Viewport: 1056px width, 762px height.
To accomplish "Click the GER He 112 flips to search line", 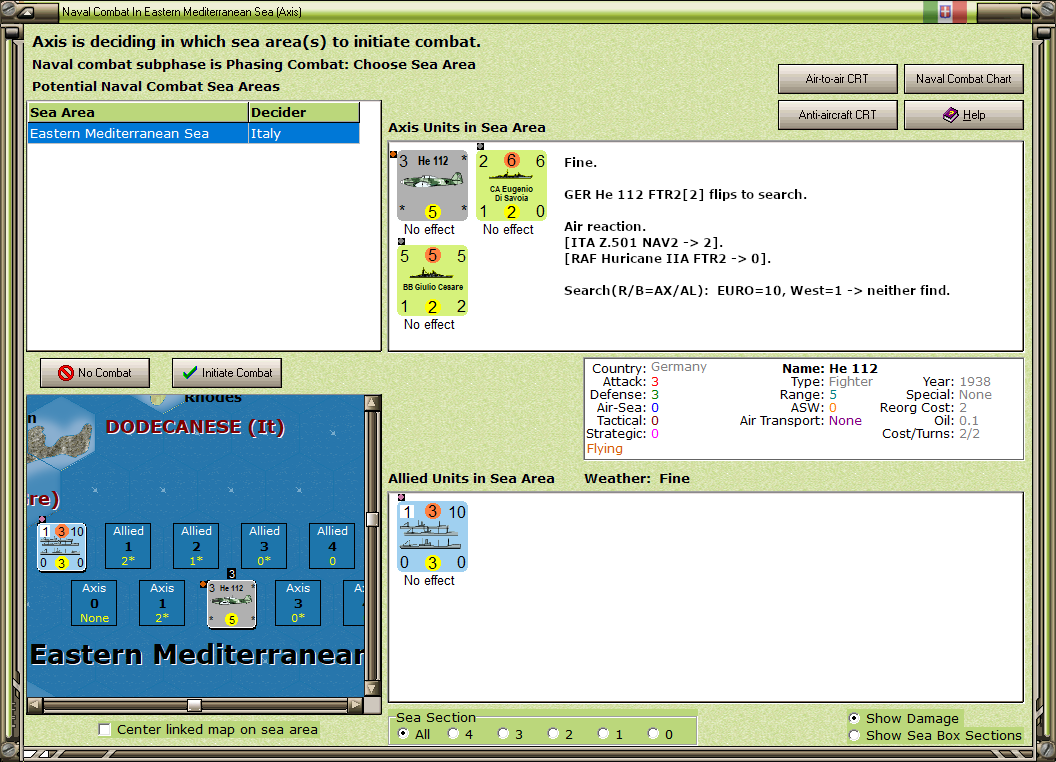I will 685,195.
